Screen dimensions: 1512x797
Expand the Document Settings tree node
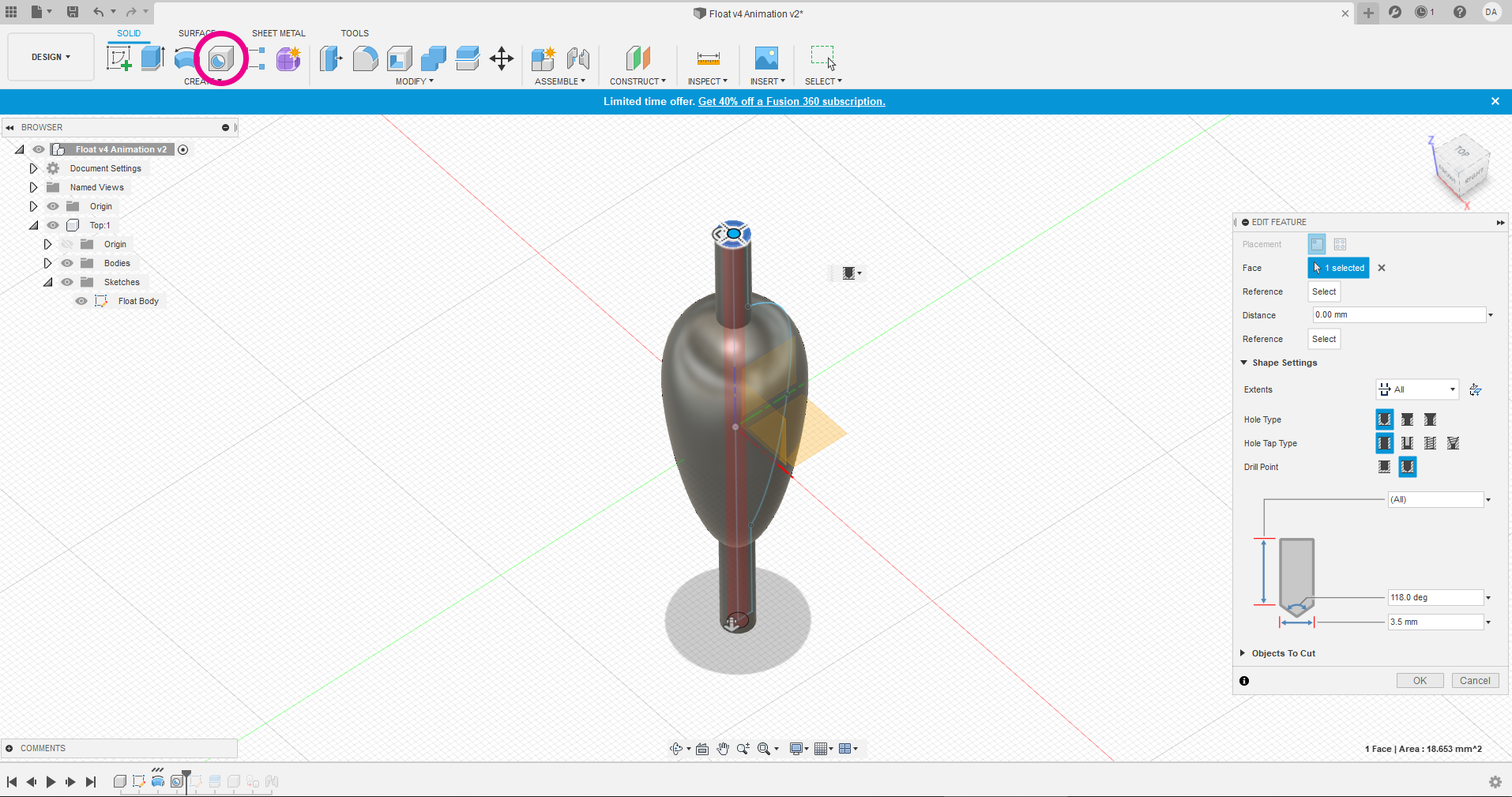33,168
